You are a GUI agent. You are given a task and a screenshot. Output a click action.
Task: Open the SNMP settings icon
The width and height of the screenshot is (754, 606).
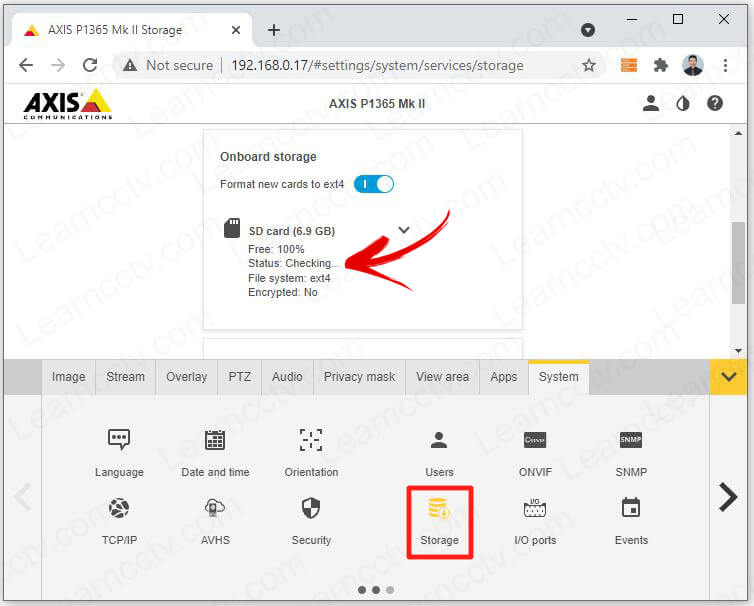click(631, 441)
